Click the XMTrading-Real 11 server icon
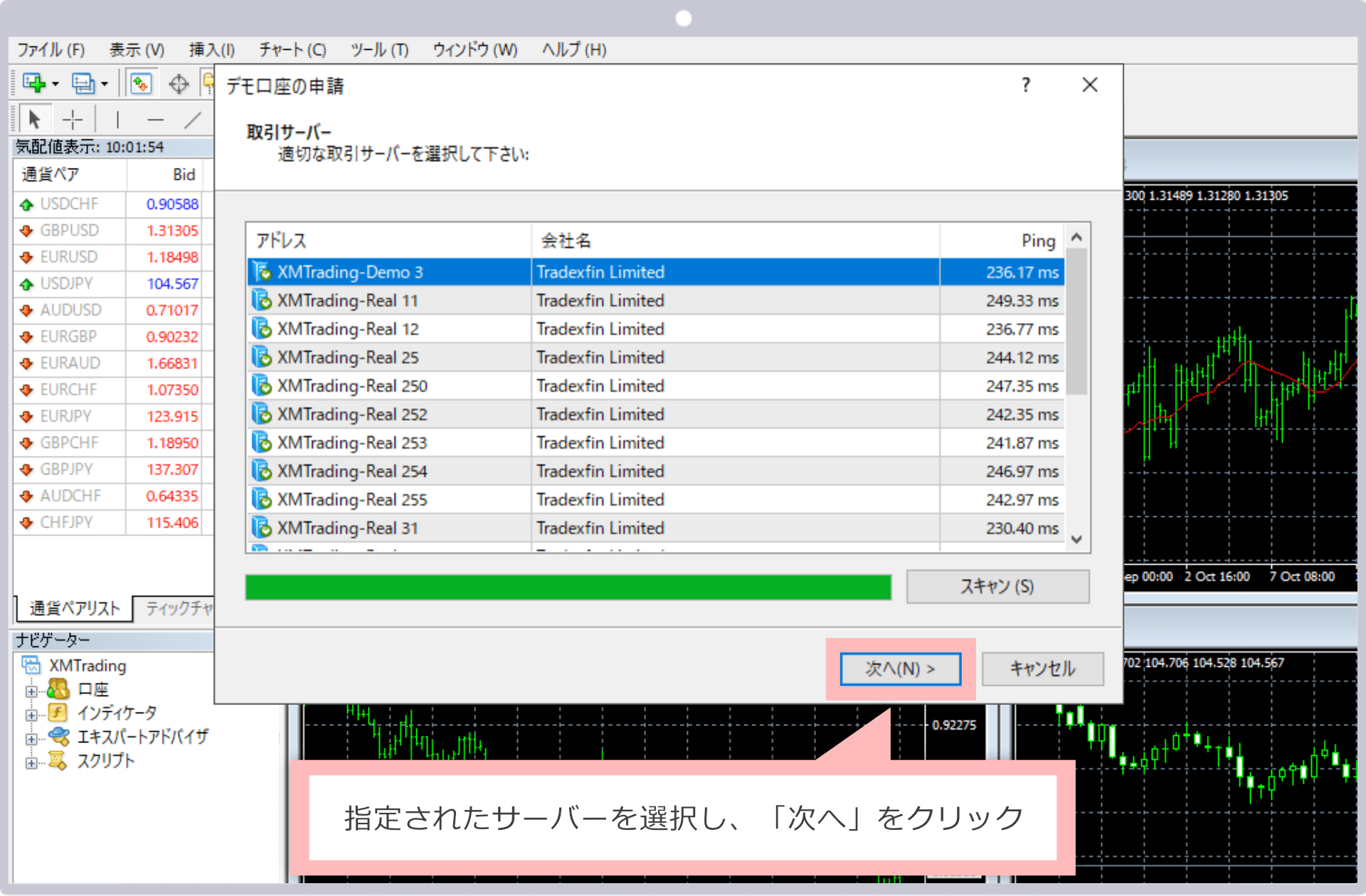The height and width of the screenshot is (896, 1366). click(262, 300)
